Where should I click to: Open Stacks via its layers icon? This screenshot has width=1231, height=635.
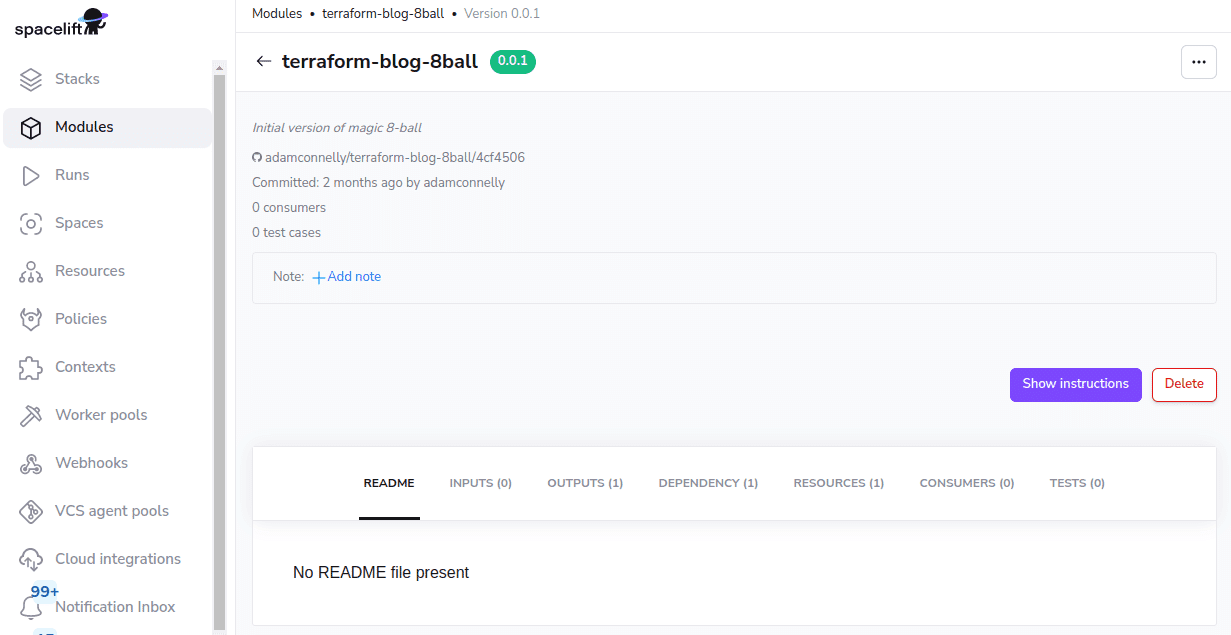31,79
